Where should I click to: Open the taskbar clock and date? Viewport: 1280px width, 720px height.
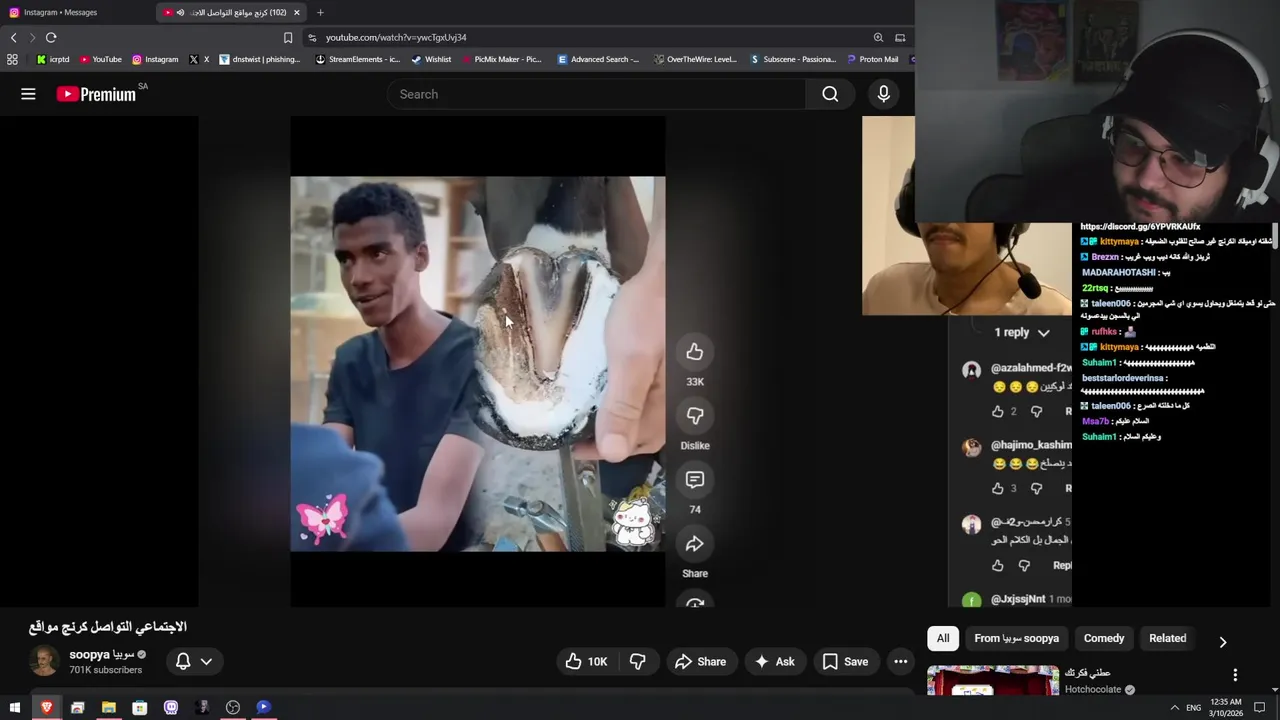[x=1225, y=707]
